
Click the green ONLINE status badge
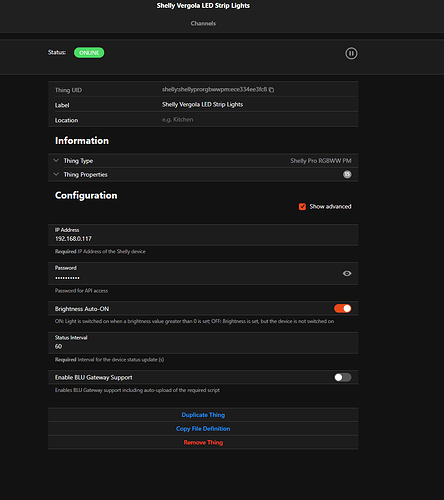[x=89, y=53]
